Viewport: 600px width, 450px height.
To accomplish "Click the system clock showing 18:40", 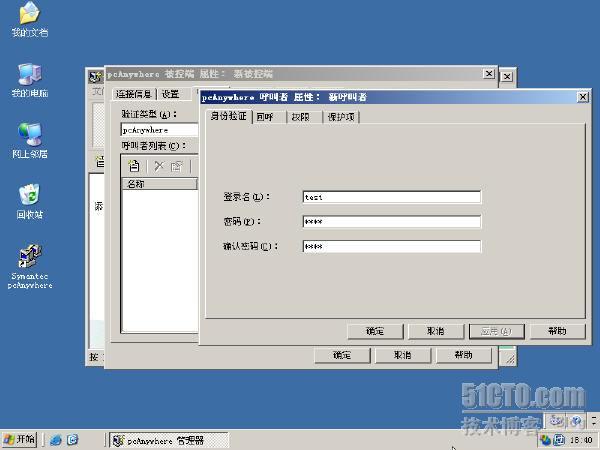I will click(x=581, y=440).
